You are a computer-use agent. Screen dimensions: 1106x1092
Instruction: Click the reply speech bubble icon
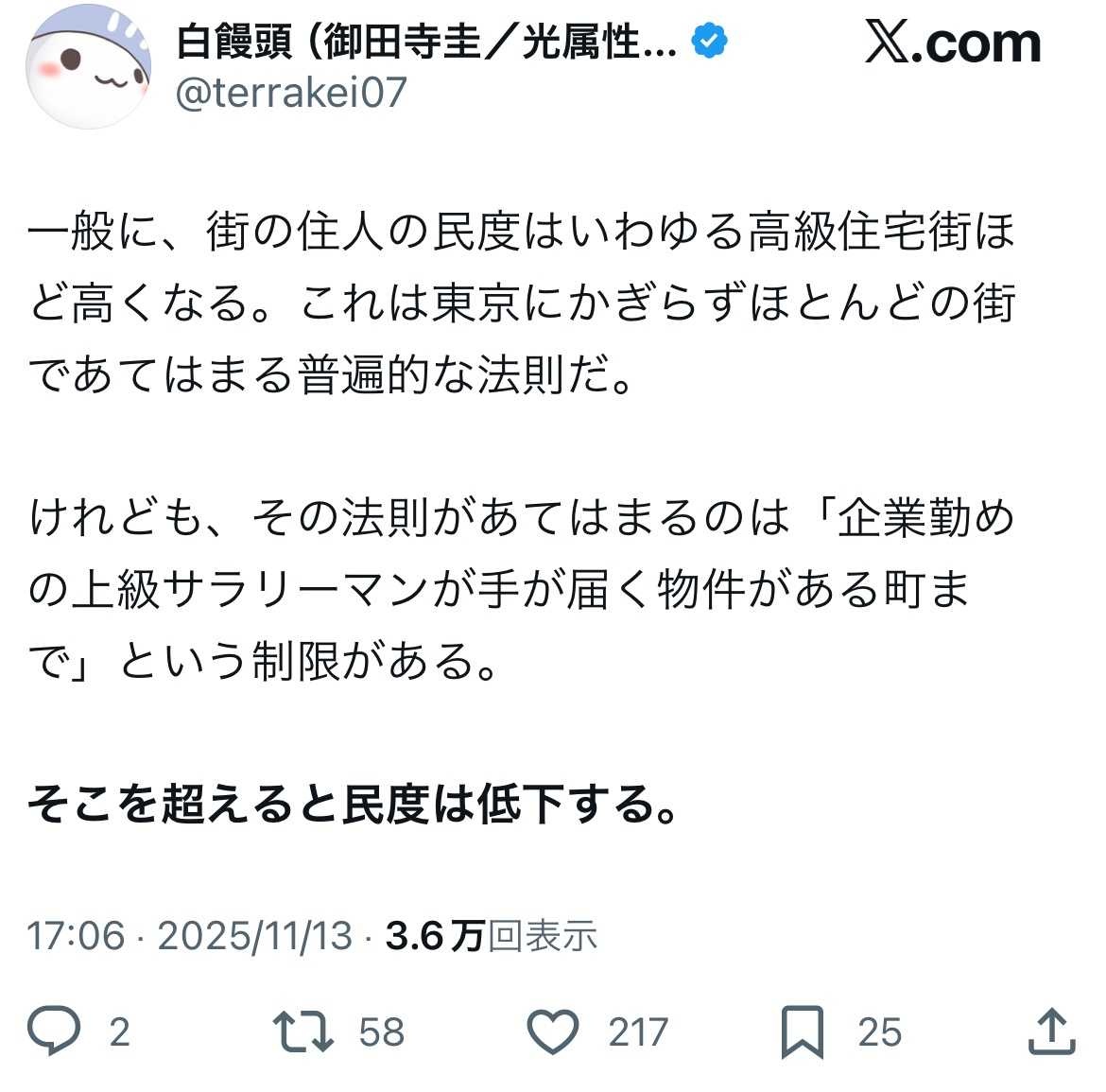point(54,1031)
